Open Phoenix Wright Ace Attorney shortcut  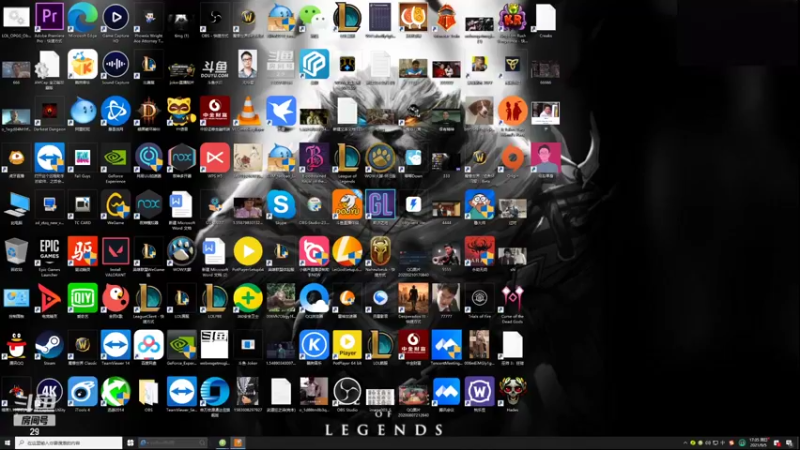coord(149,17)
